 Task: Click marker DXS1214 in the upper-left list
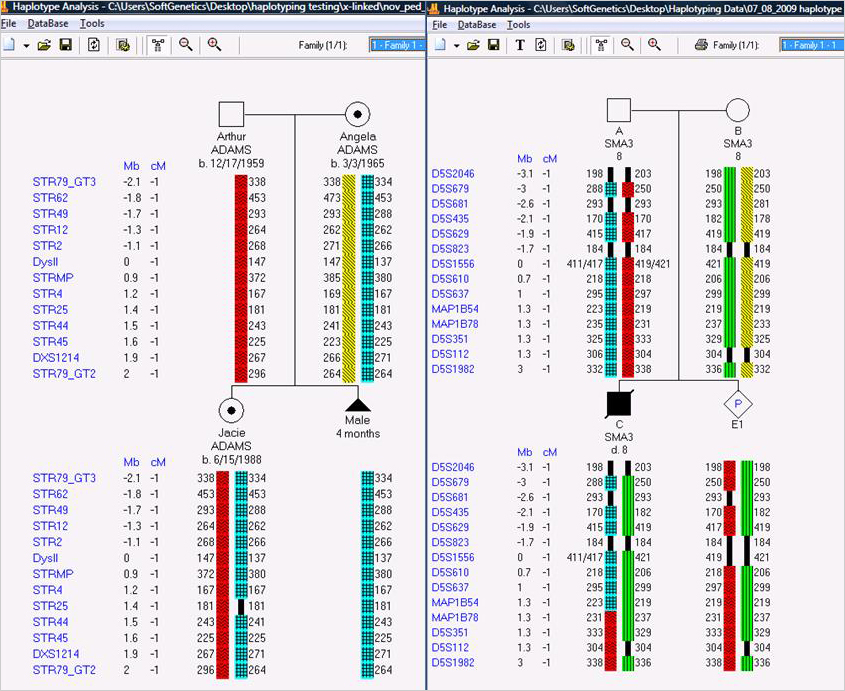(x=56, y=358)
